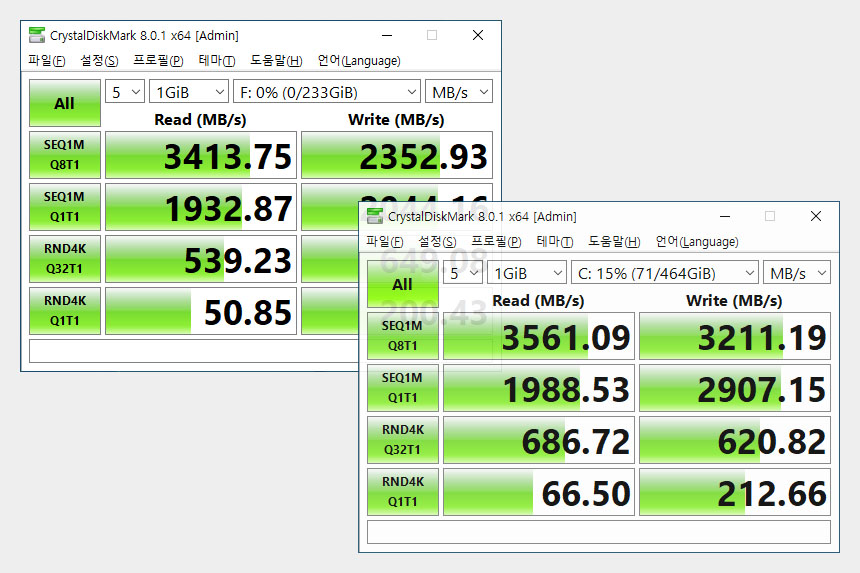Click write result 2907.15 in C: window
The width and height of the screenshot is (860, 573).
pyautogui.click(x=735, y=388)
